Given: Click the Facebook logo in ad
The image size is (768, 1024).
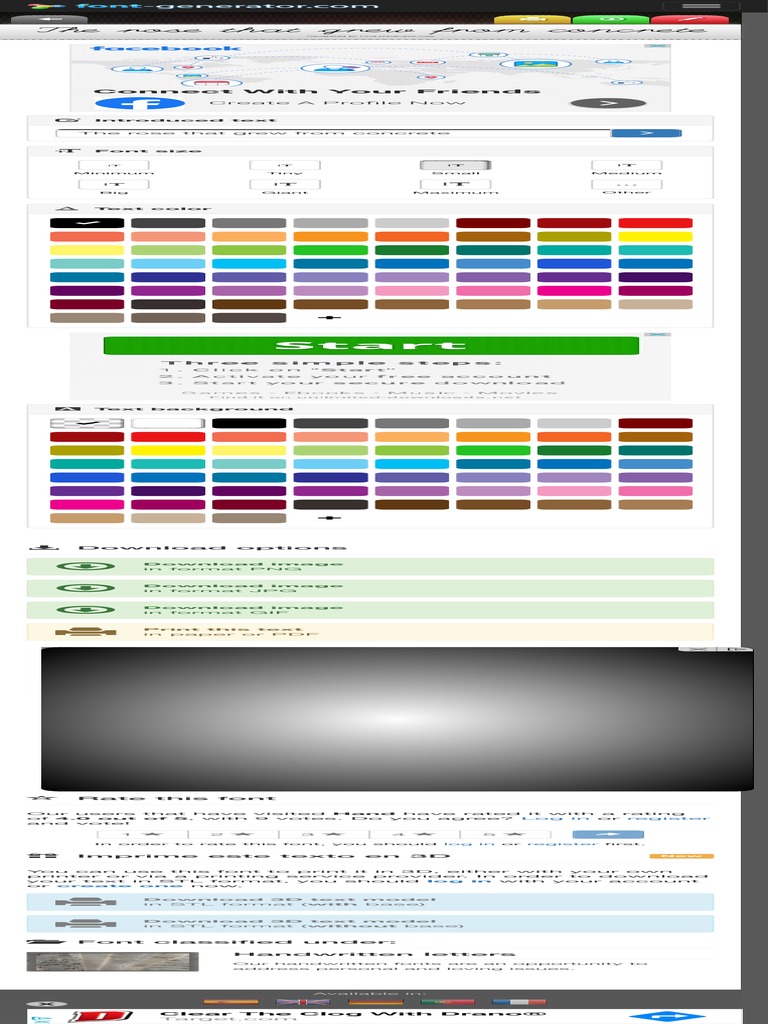Looking at the screenshot, I should point(140,103).
